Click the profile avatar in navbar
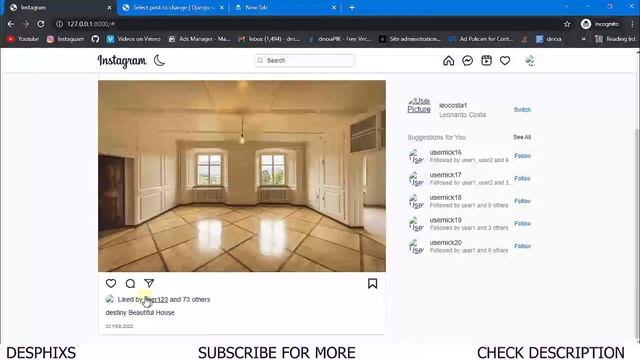 (530, 61)
